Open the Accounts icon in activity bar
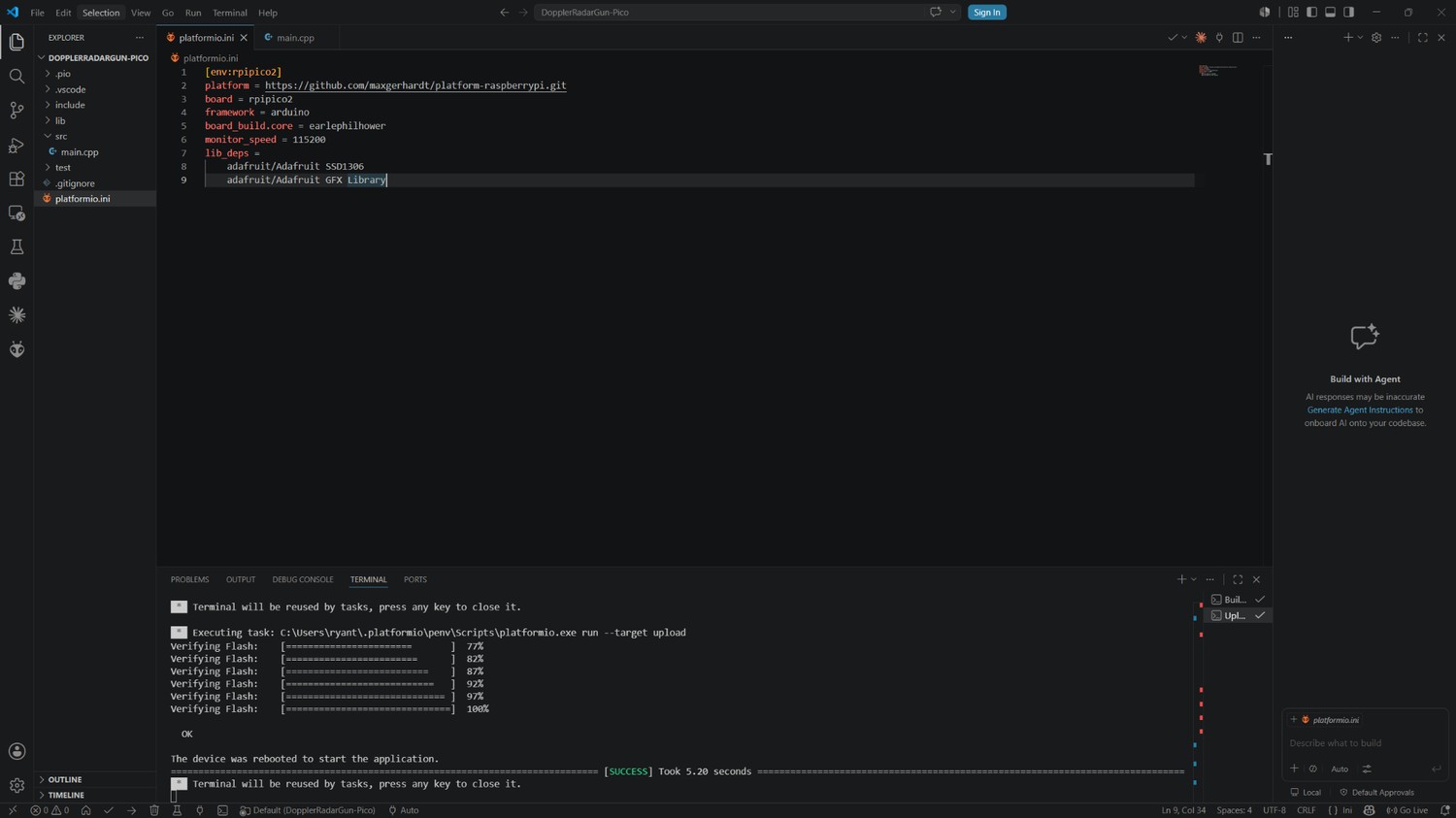 [17, 751]
